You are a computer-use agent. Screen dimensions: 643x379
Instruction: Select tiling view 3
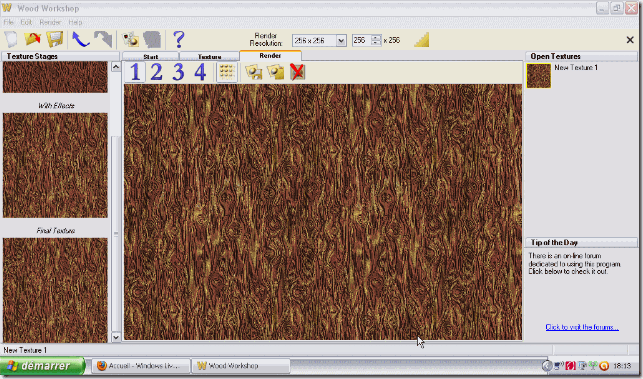[x=178, y=72]
